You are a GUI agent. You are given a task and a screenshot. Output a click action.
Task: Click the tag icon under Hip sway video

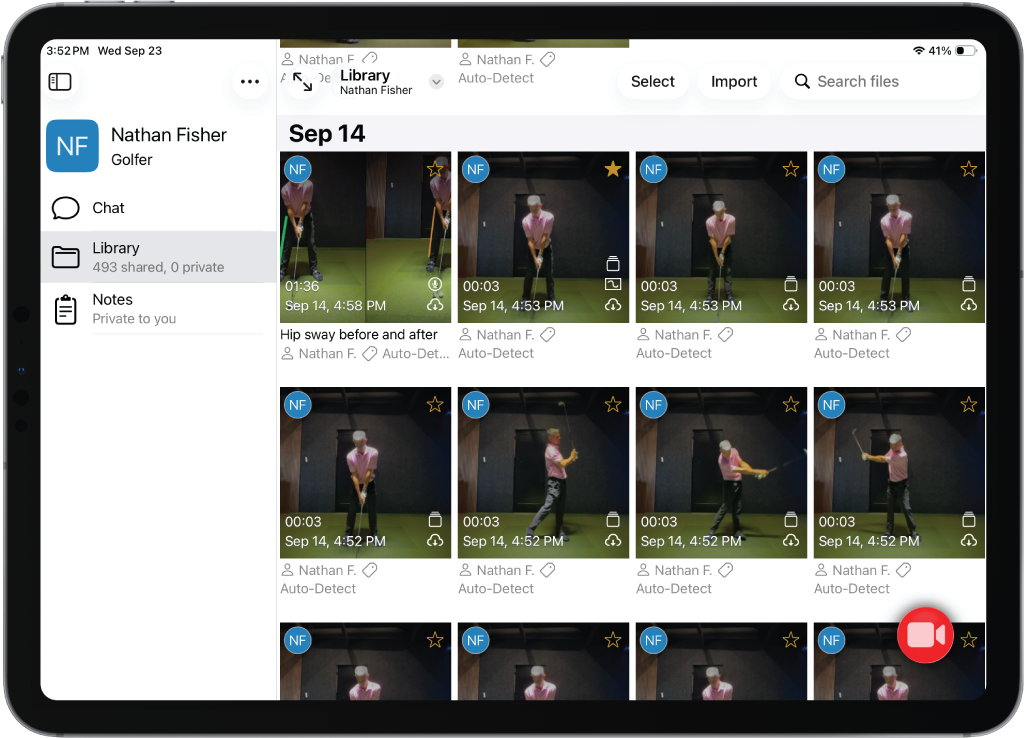[x=370, y=354]
